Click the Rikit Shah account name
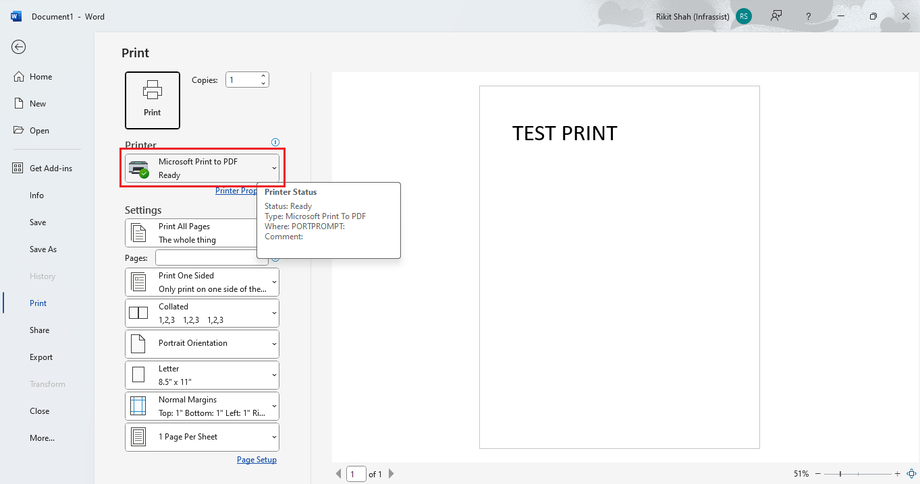The height and width of the screenshot is (484, 920). 692,16
